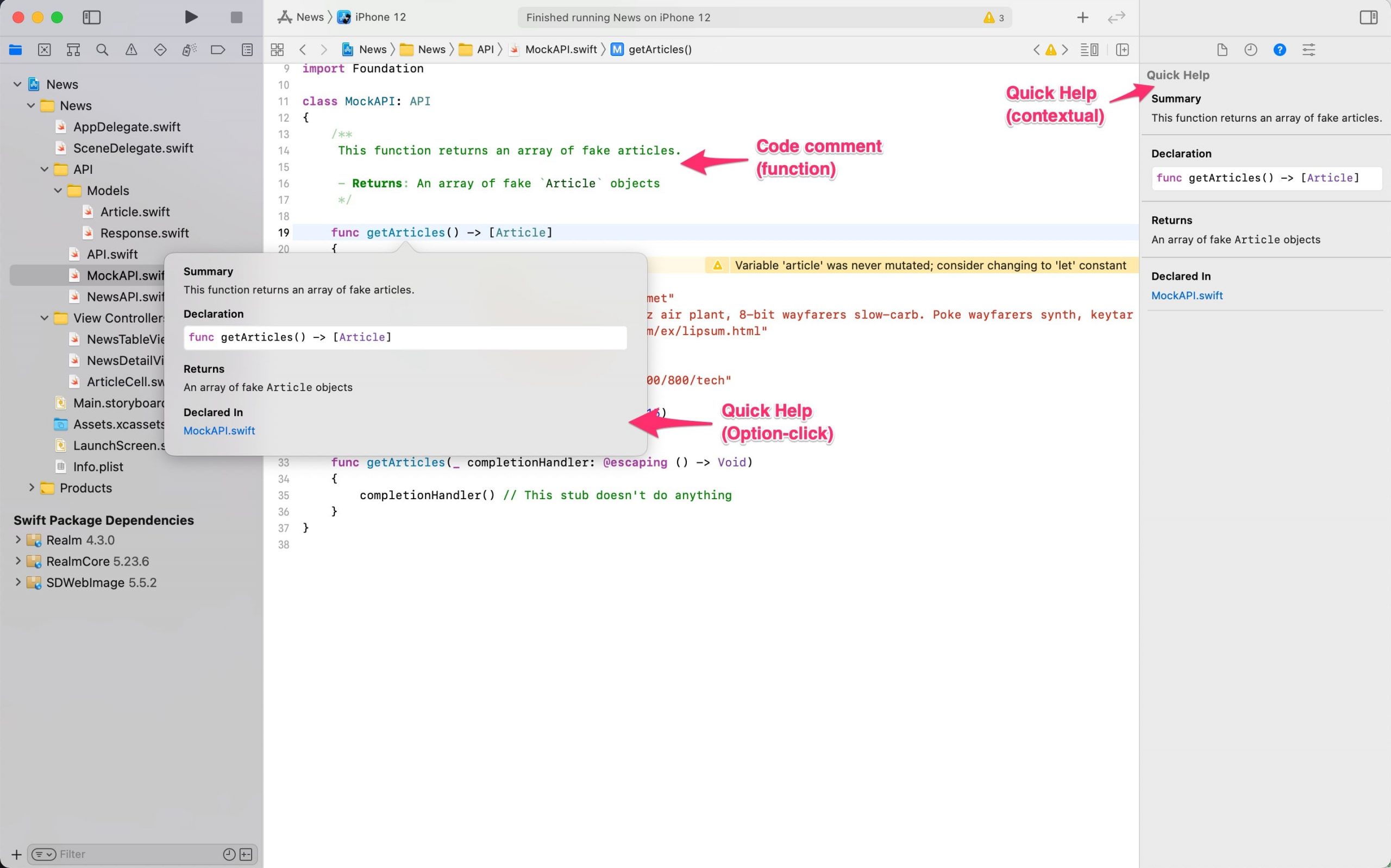Click getArticles function name on line 19
1391x868 pixels.
coord(405,232)
